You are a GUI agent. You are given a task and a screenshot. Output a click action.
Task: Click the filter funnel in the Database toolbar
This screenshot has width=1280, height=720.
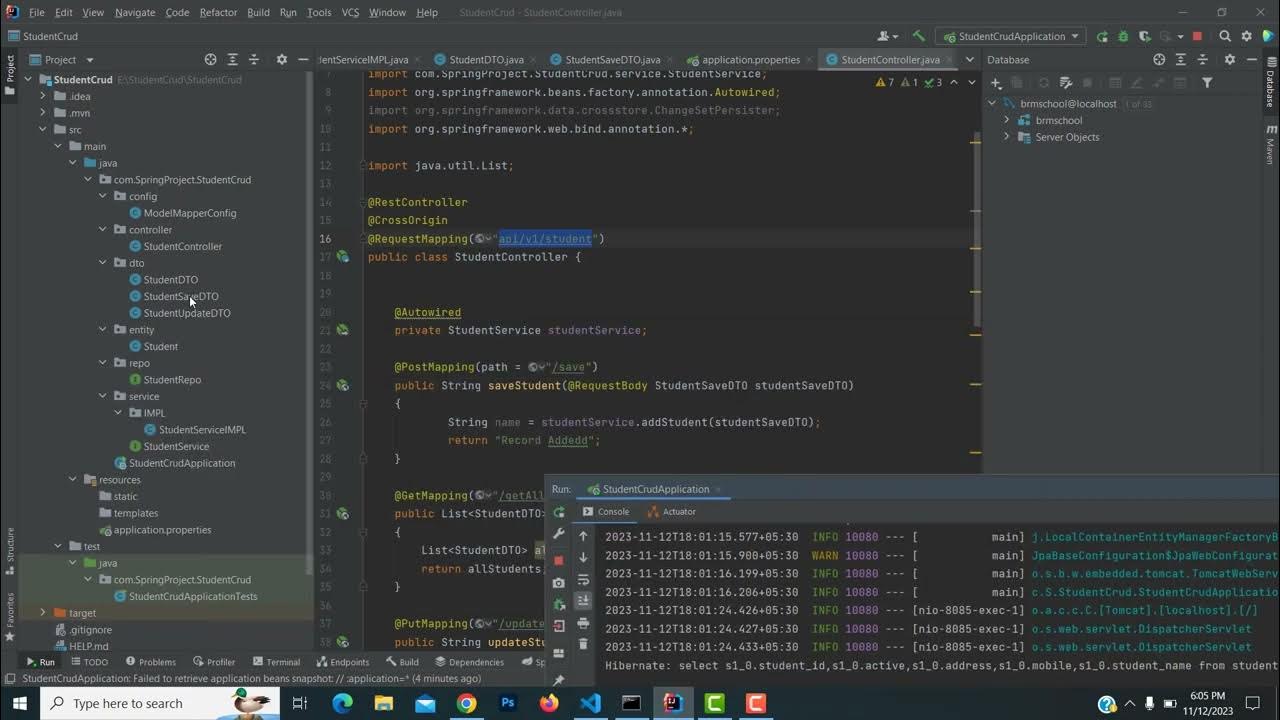coord(1207,83)
